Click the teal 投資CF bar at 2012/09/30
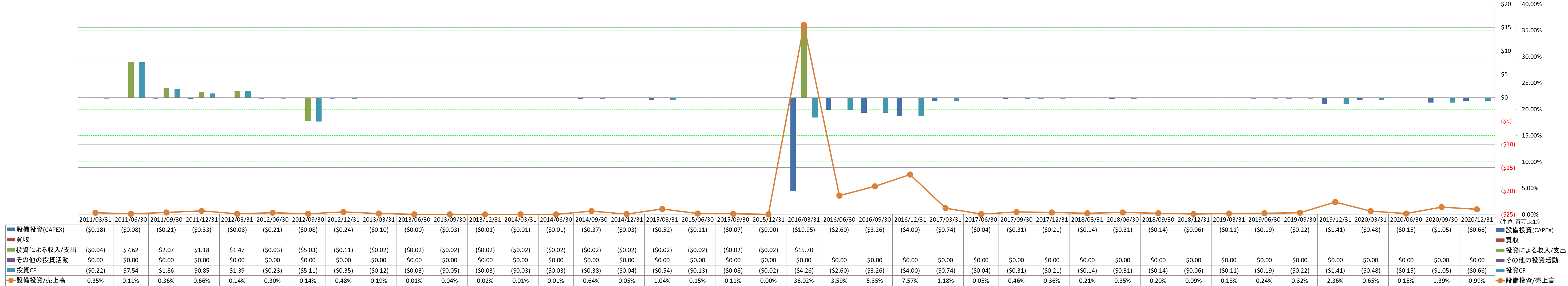The height and width of the screenshot is (286, 1568). (x=319, y=109)
